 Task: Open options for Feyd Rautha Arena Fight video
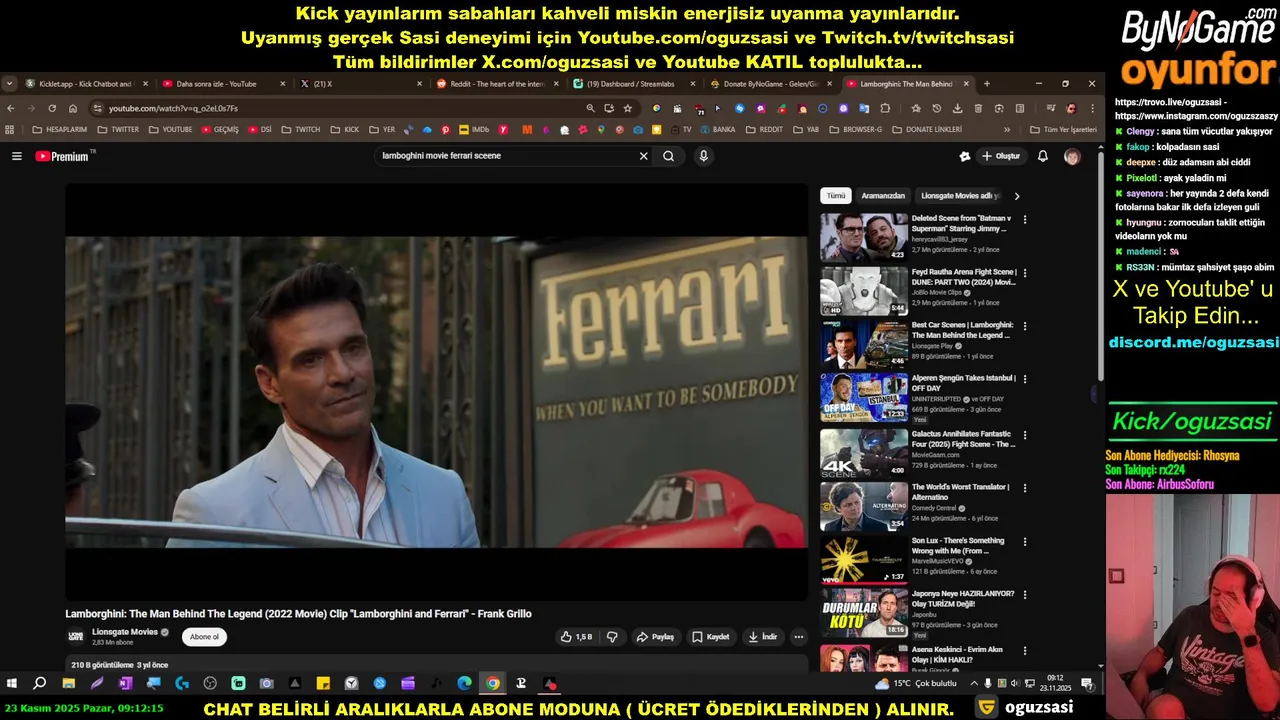click(x=1024, y=273)
